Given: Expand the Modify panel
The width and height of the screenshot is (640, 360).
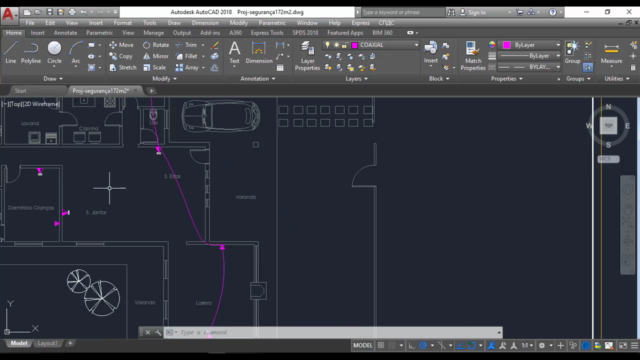Looking at the screenshot, I should pos(164,78).
